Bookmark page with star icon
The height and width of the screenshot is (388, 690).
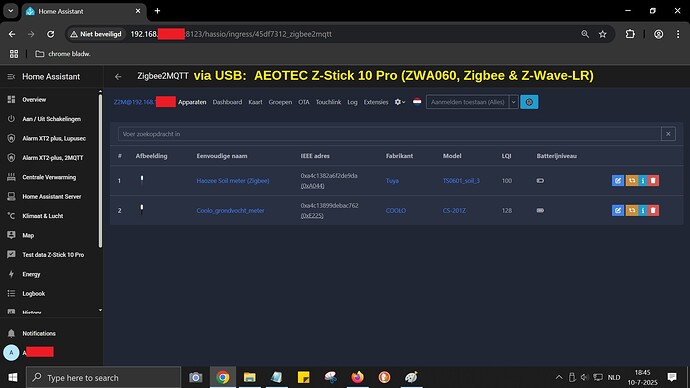coord(602,34)
